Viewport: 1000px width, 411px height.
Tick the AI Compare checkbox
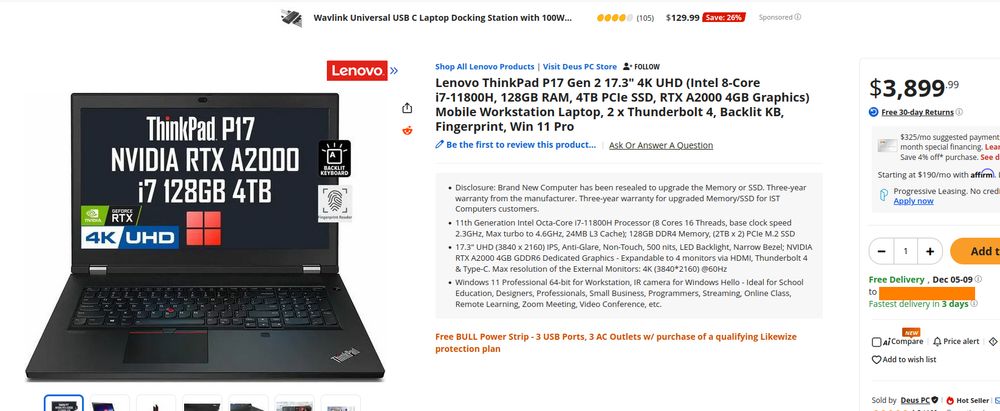click(x=876, y=342)
